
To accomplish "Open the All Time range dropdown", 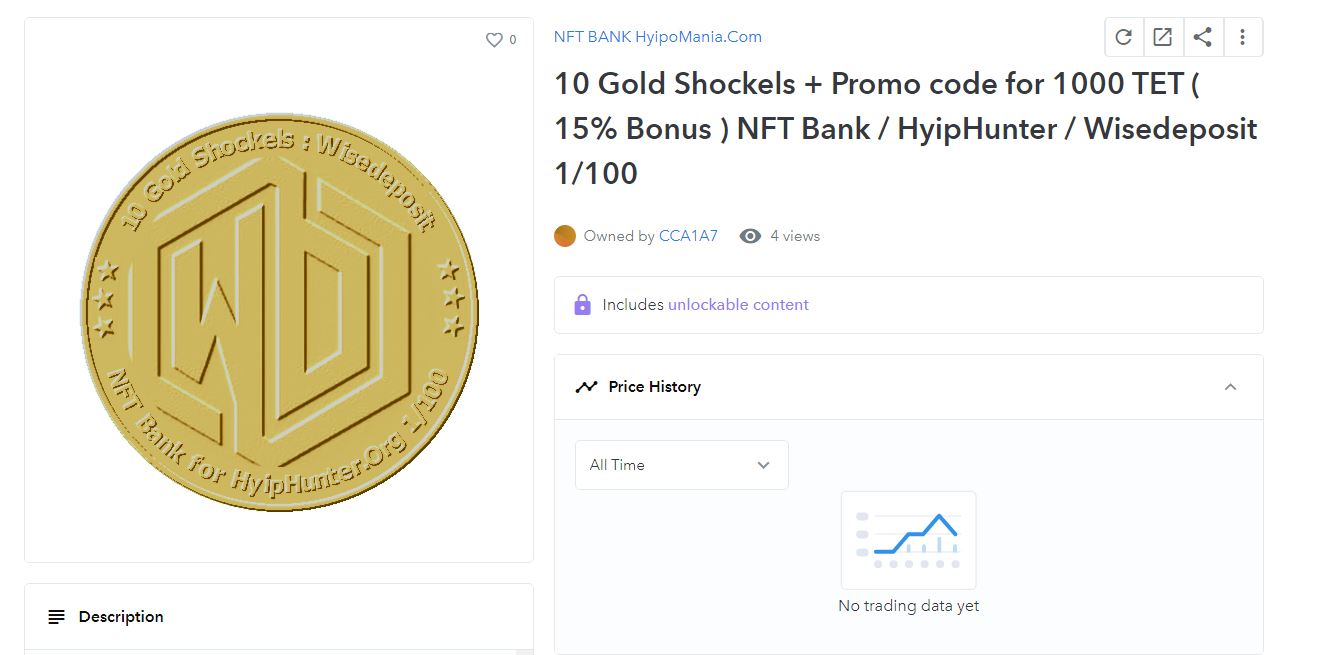I will (x=681, y=465).
